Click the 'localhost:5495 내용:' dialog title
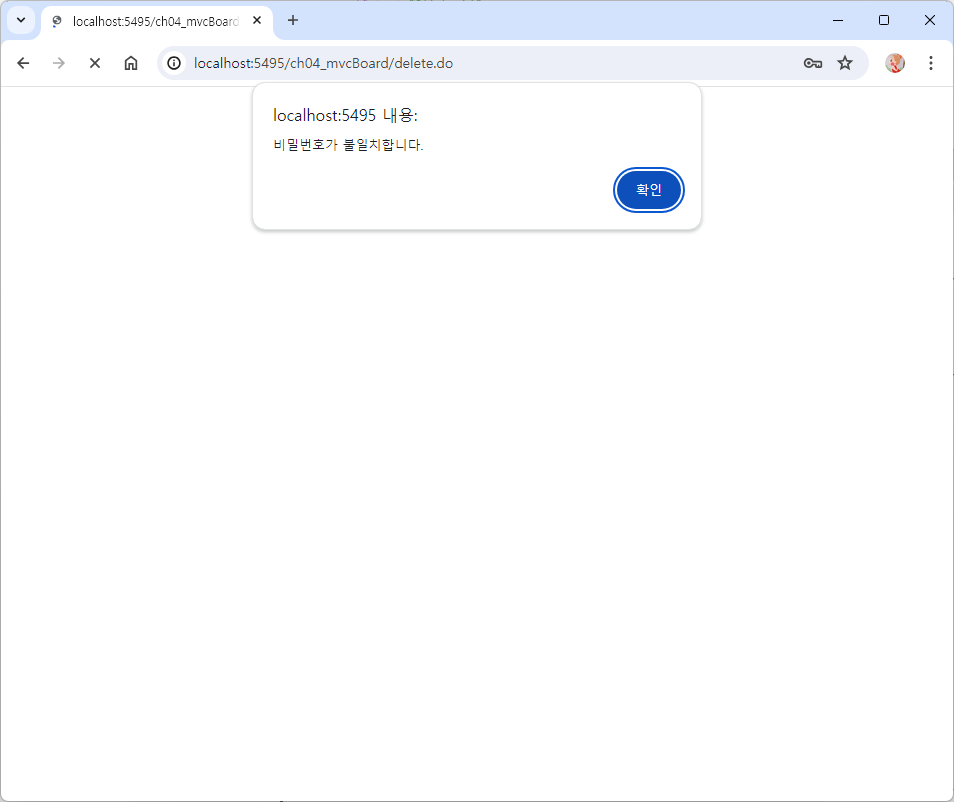This screenshot has height=802, width=954. [x=346, y=115]
